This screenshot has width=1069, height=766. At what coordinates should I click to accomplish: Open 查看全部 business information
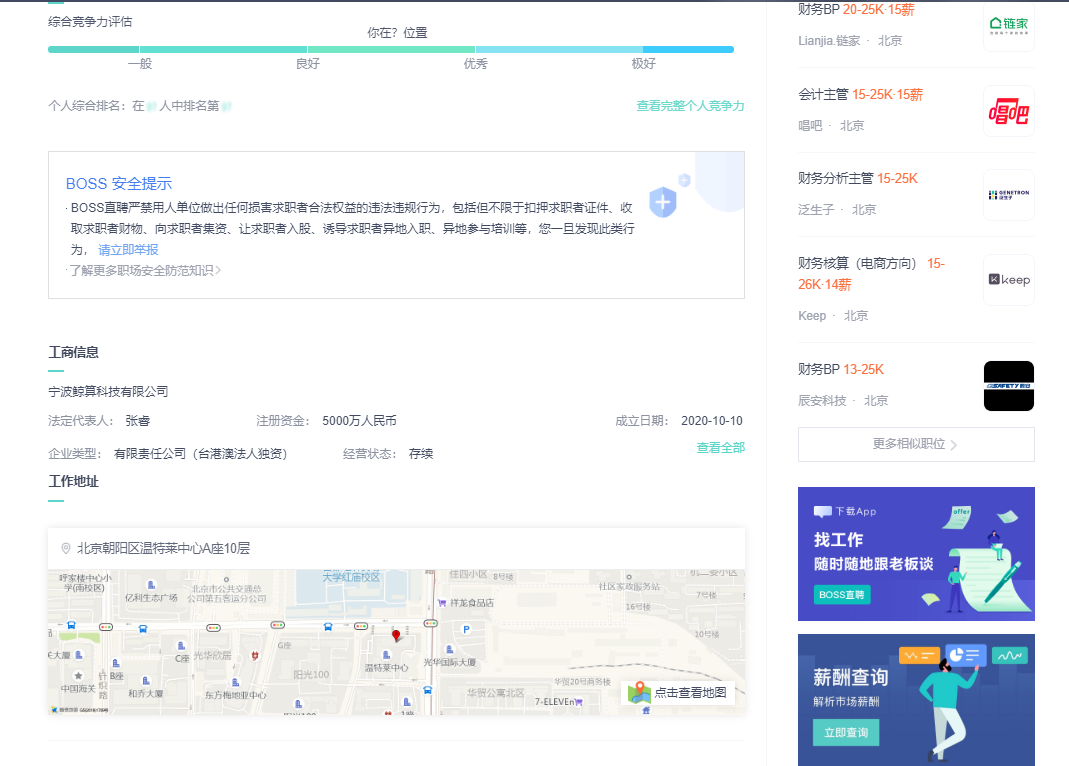pos(720,448)
